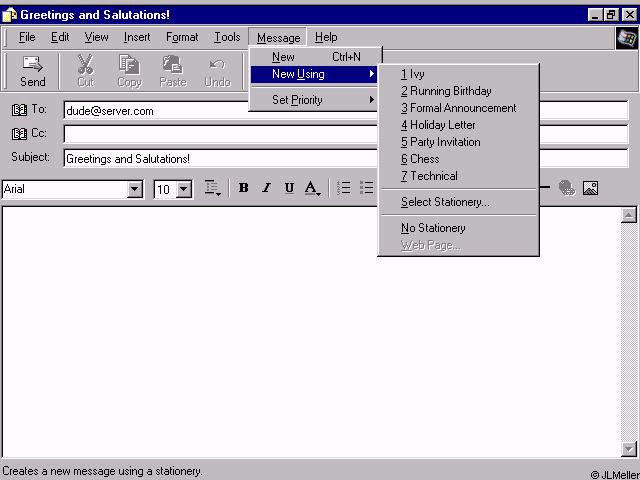Toggle underline formatting
This screenshot has height=480, width=640.
289,188
